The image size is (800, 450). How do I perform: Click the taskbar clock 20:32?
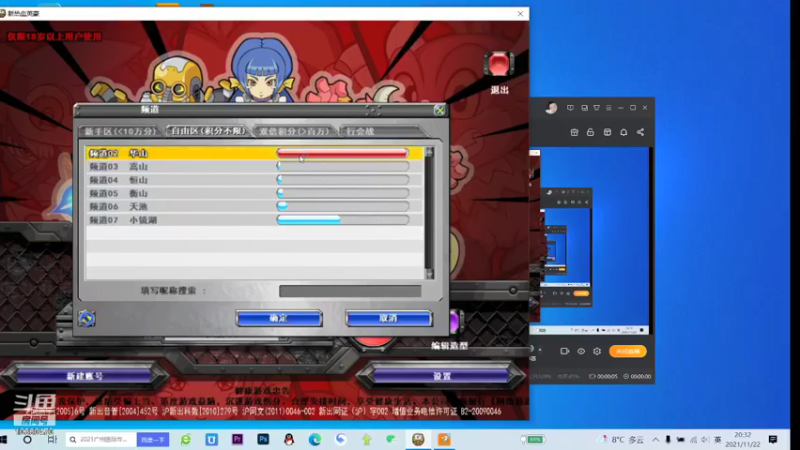point(743,439)
